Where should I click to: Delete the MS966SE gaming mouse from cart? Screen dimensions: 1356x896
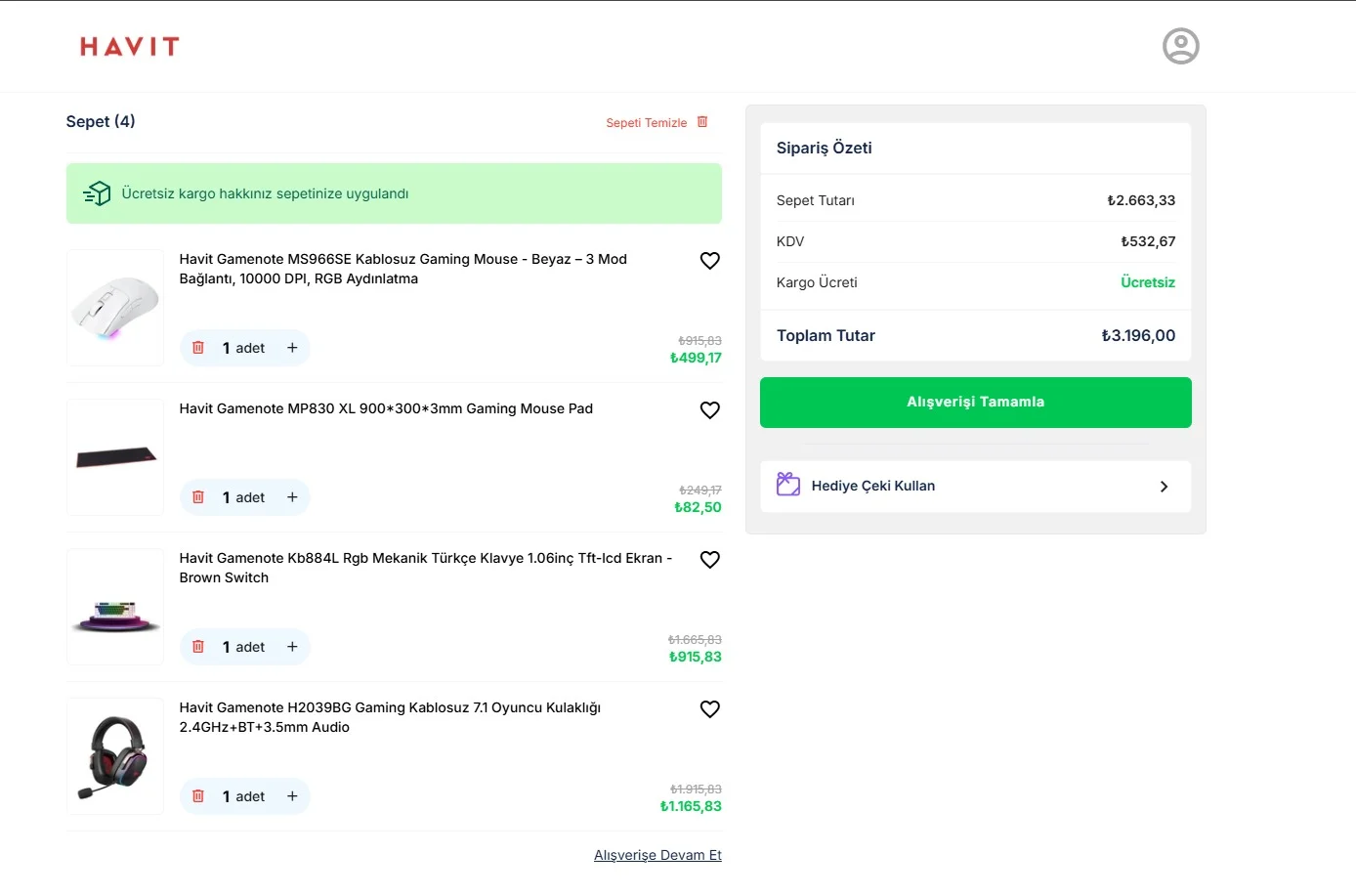[x=198, y=348]
